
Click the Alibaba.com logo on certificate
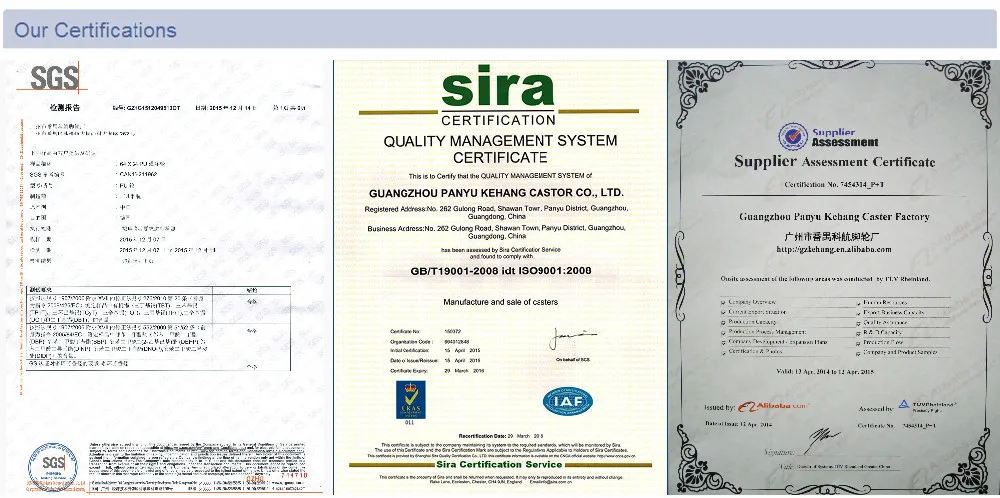(x=774, y=406)
